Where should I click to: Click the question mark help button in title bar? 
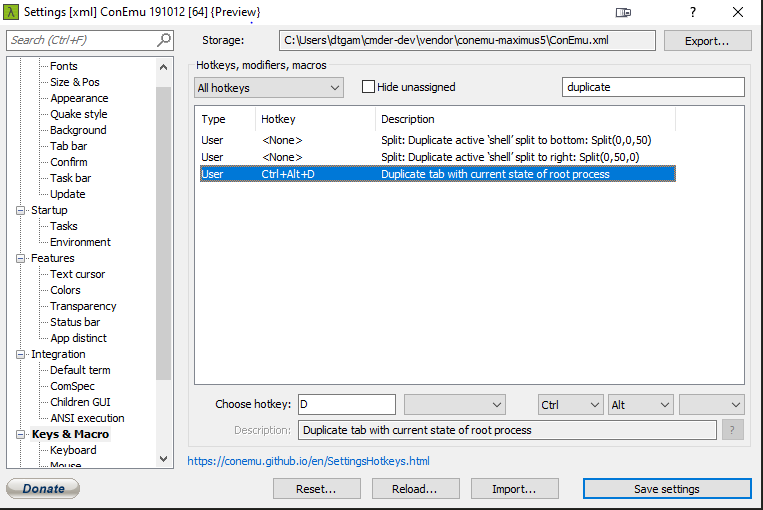[x=692, y=12]
